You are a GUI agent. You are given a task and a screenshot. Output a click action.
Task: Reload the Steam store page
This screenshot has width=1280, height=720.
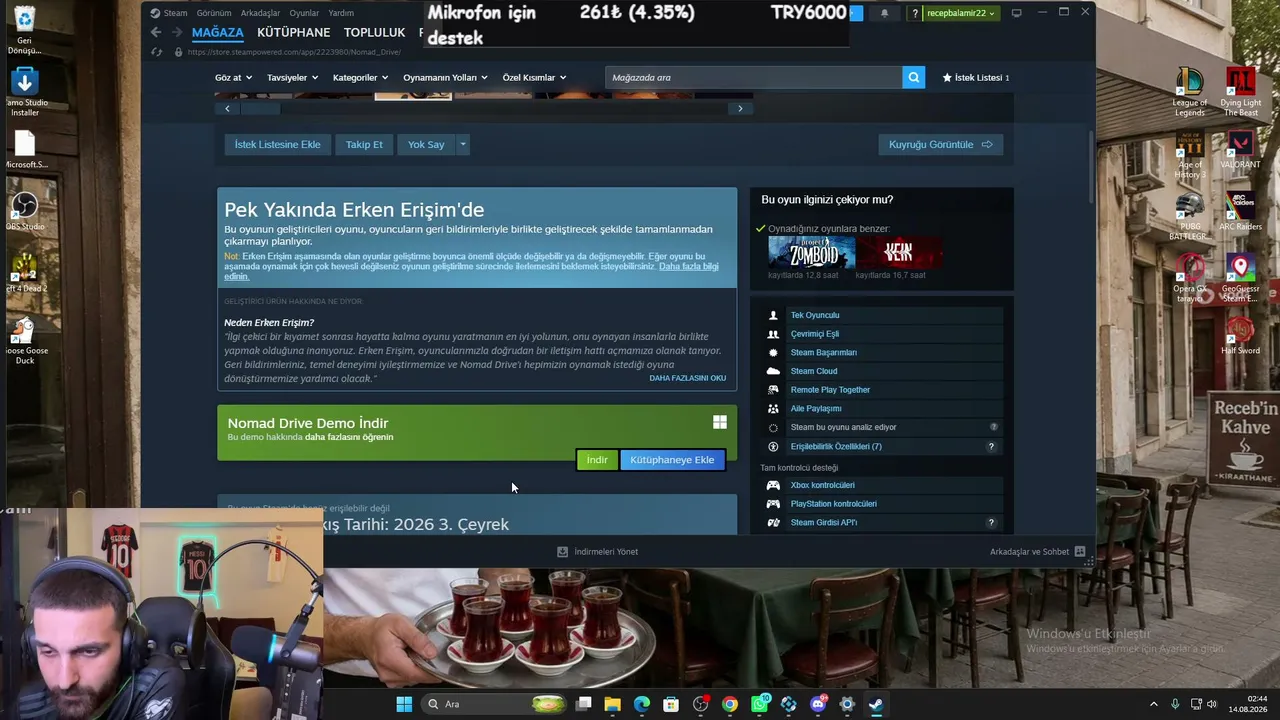coord(156,52)
